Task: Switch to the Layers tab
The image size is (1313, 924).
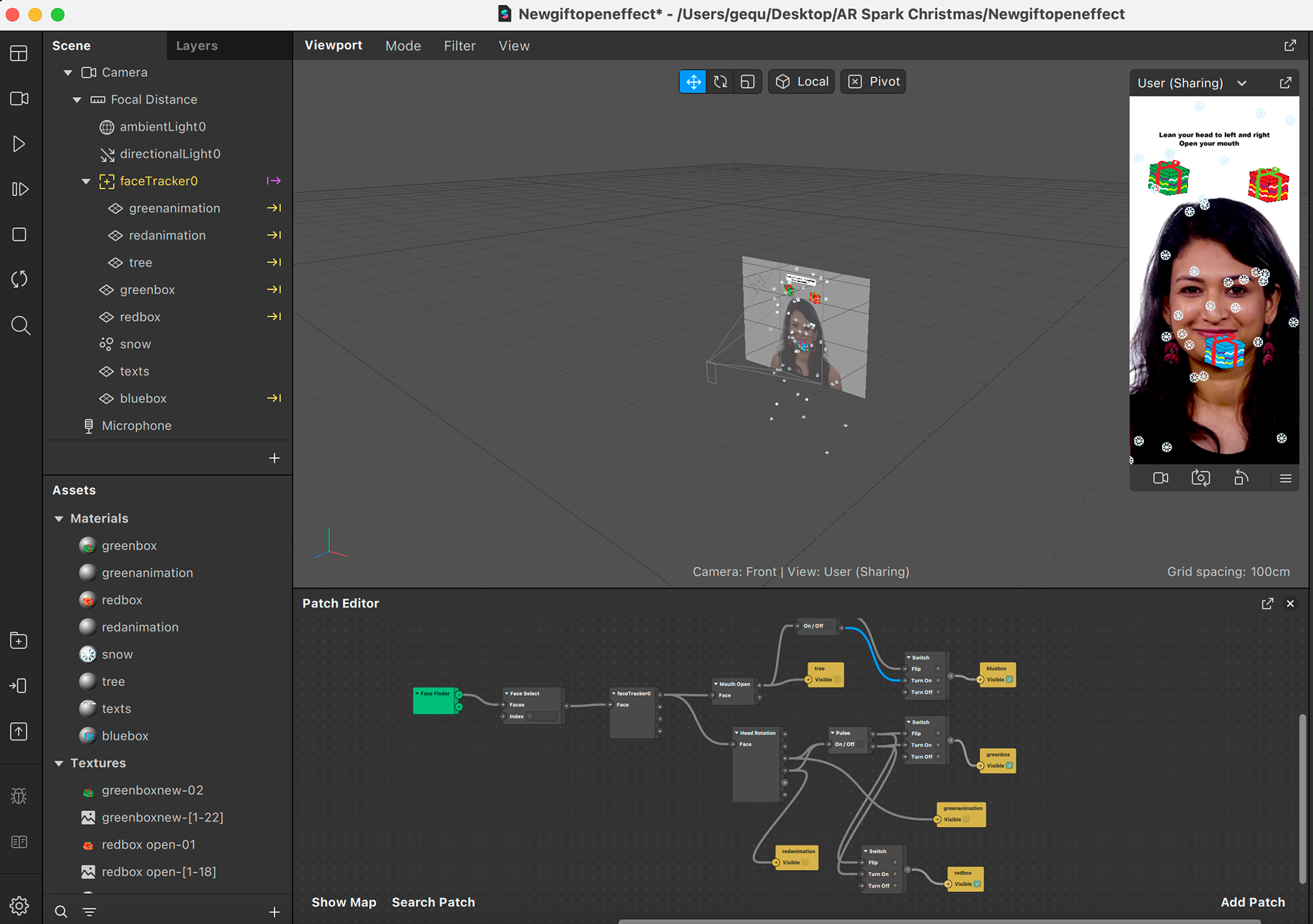Action: (197, 46)
